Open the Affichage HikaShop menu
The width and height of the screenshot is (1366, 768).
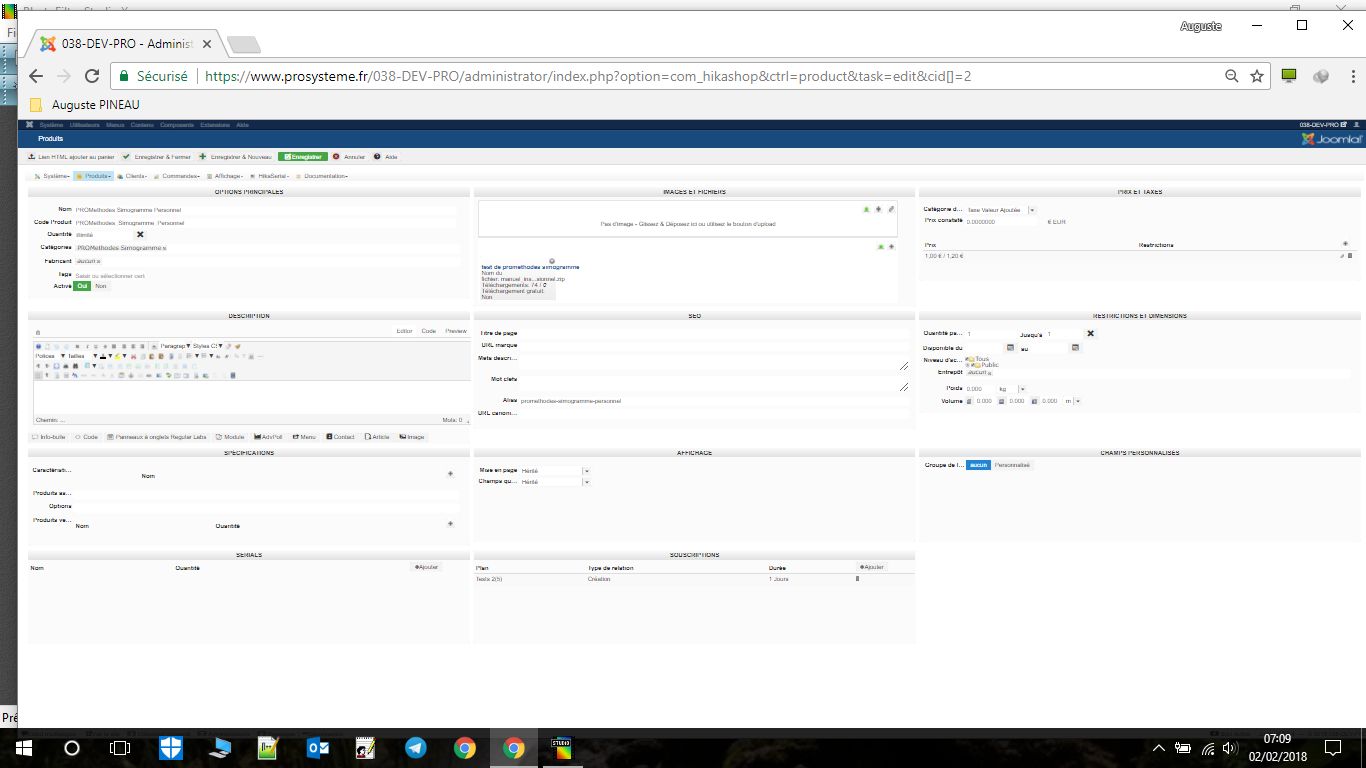(x=225, y=176)
